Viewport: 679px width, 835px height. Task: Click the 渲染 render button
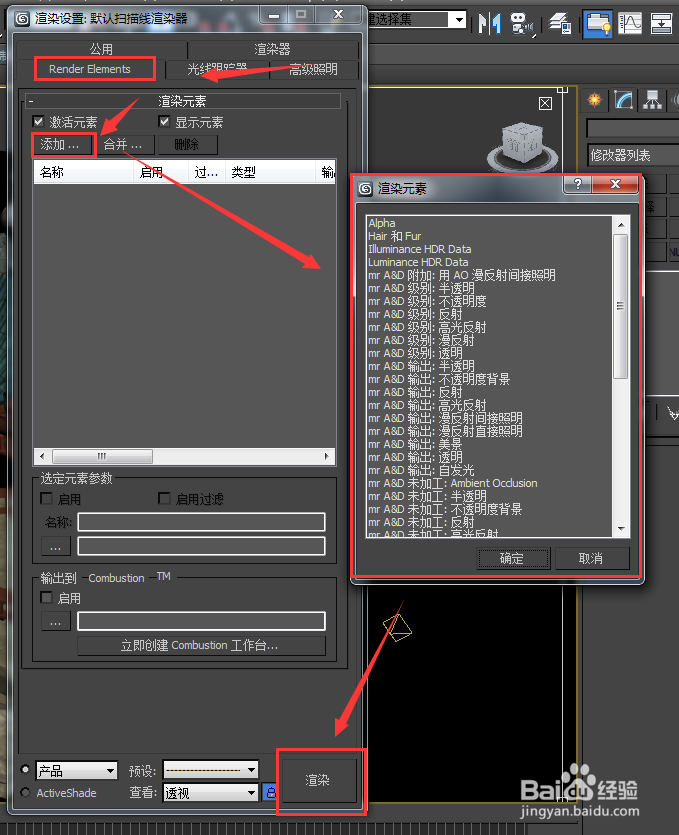pos(318,780)
